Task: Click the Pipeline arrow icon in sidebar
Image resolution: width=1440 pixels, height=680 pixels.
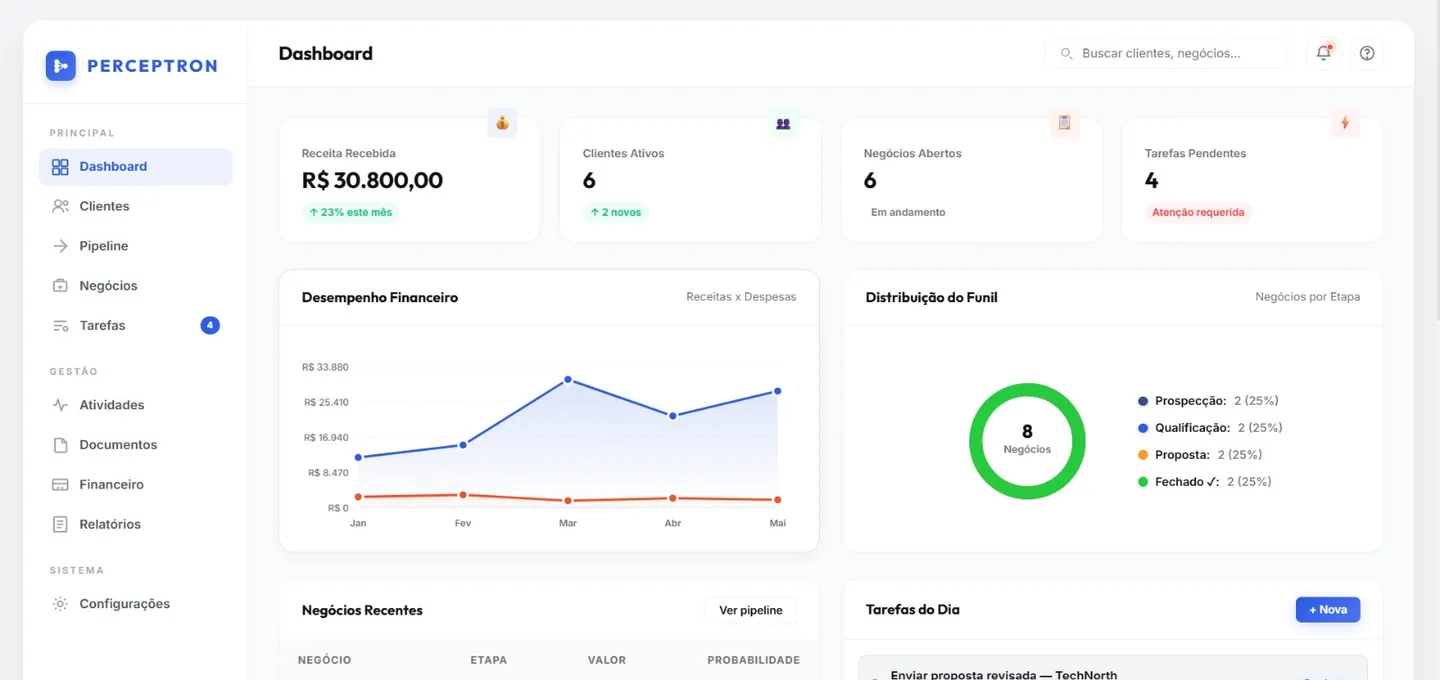Action: pos(60,246)
